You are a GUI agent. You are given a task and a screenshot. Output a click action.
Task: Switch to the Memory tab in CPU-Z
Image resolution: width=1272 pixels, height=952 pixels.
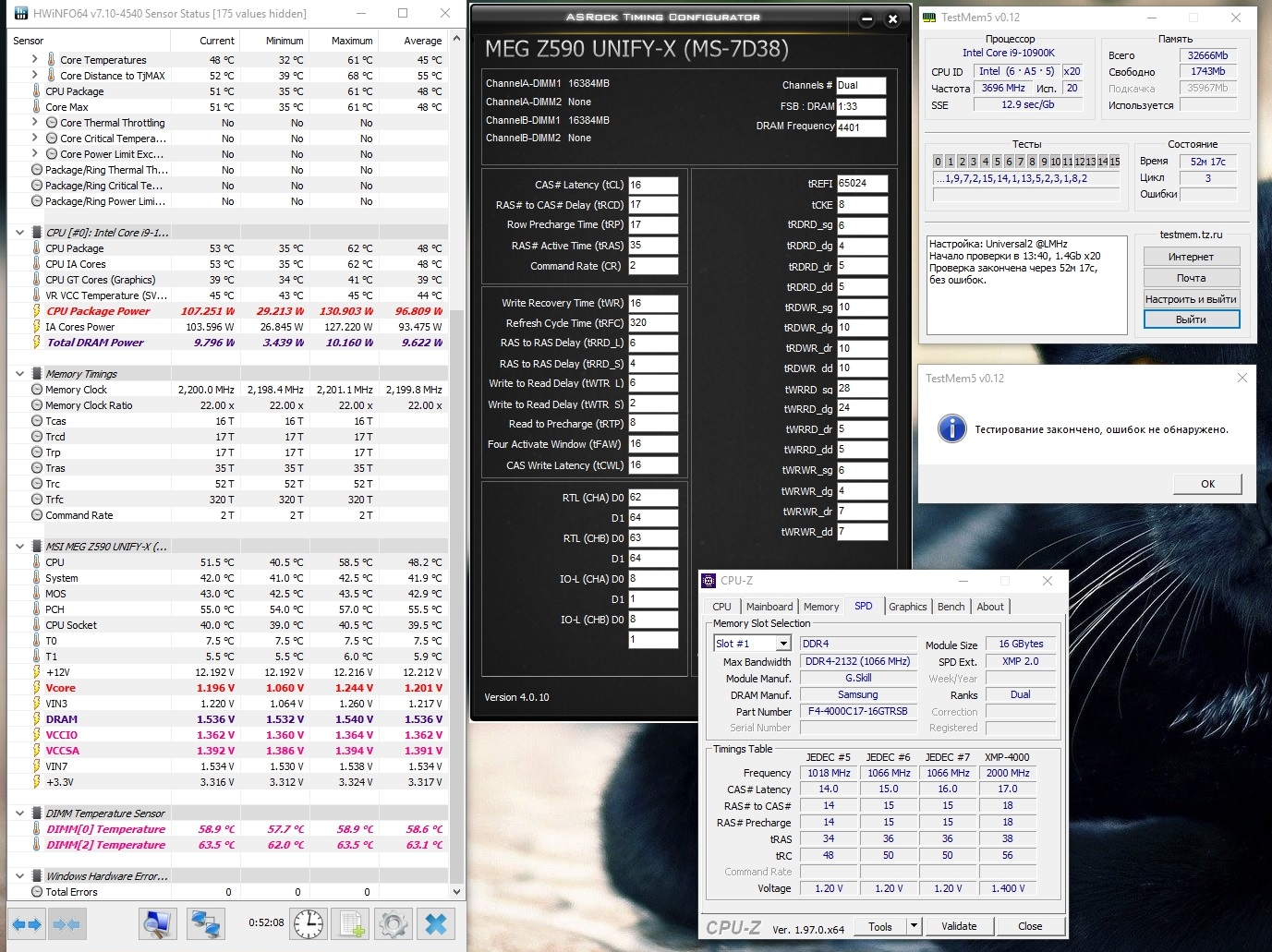point(821,607)
